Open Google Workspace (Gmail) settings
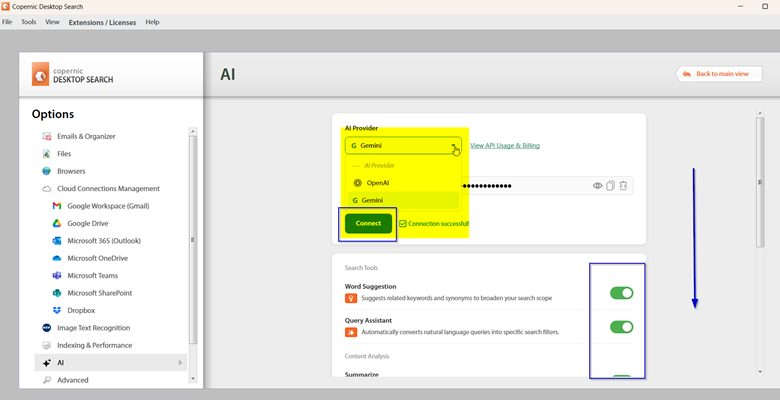The width and height of the screenshot is (780, 400). click(x=110, y=206)
